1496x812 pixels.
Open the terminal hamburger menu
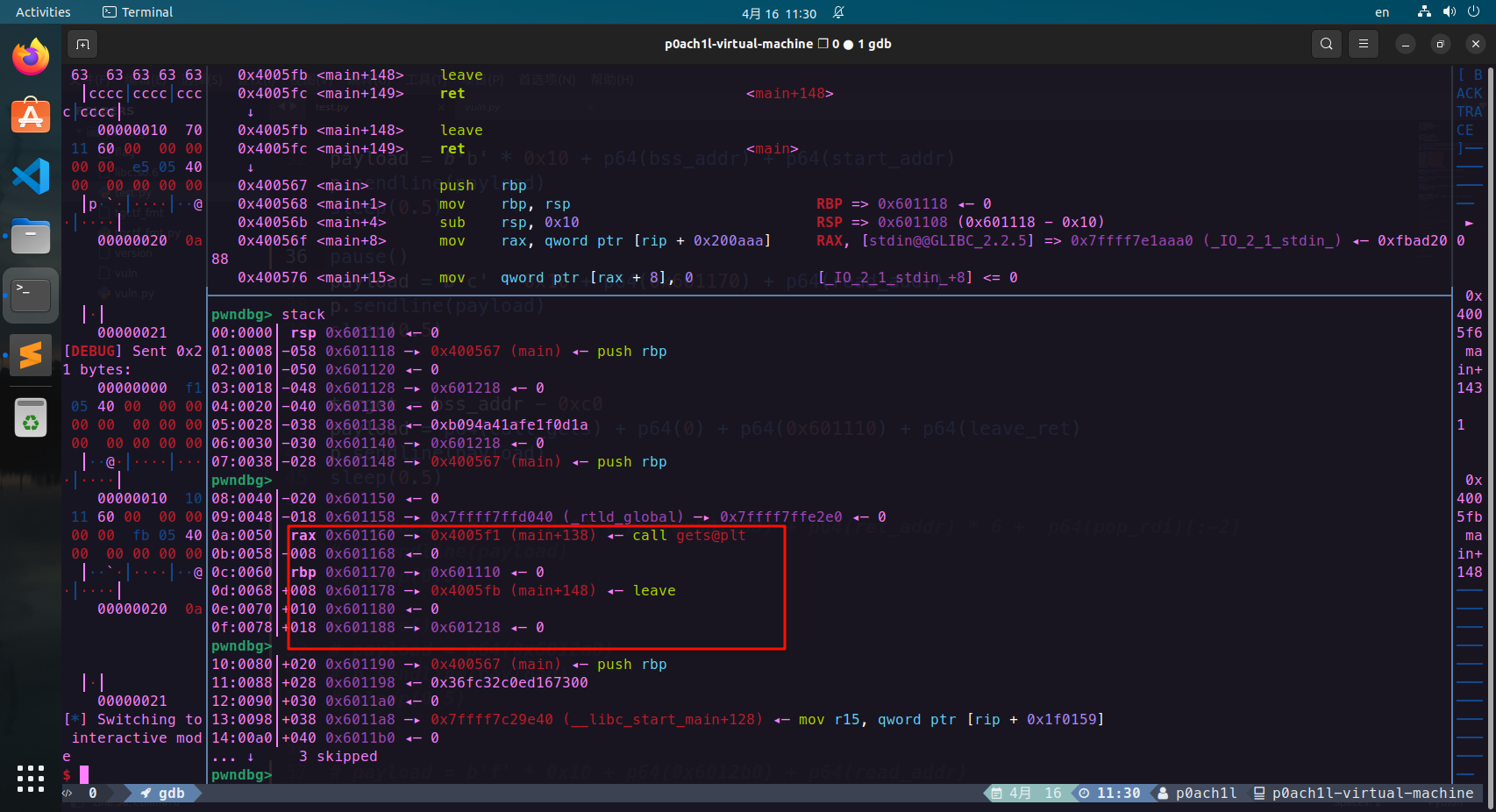coord(1363,44)
